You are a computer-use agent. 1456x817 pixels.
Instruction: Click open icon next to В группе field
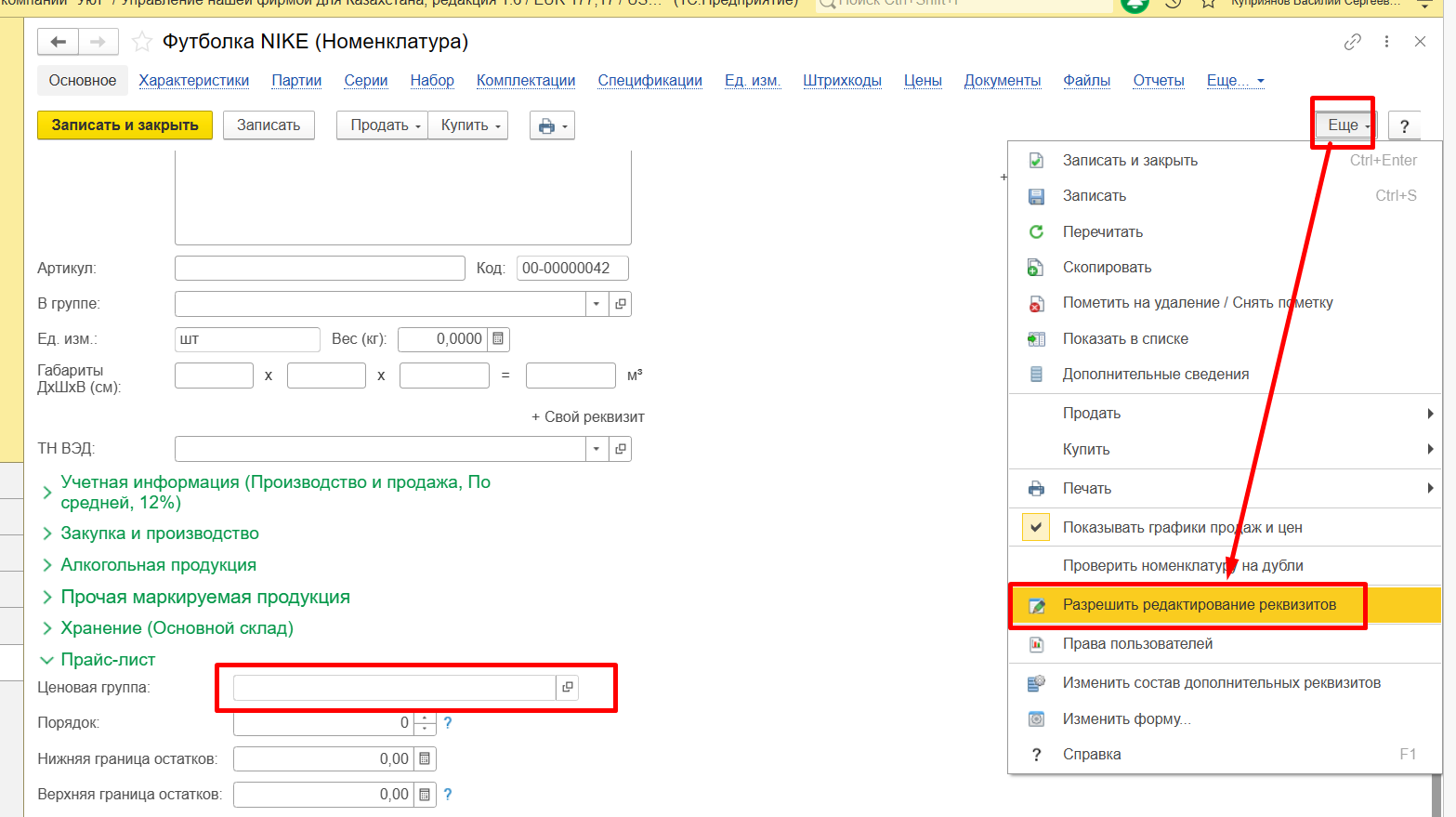pos(621,304)
